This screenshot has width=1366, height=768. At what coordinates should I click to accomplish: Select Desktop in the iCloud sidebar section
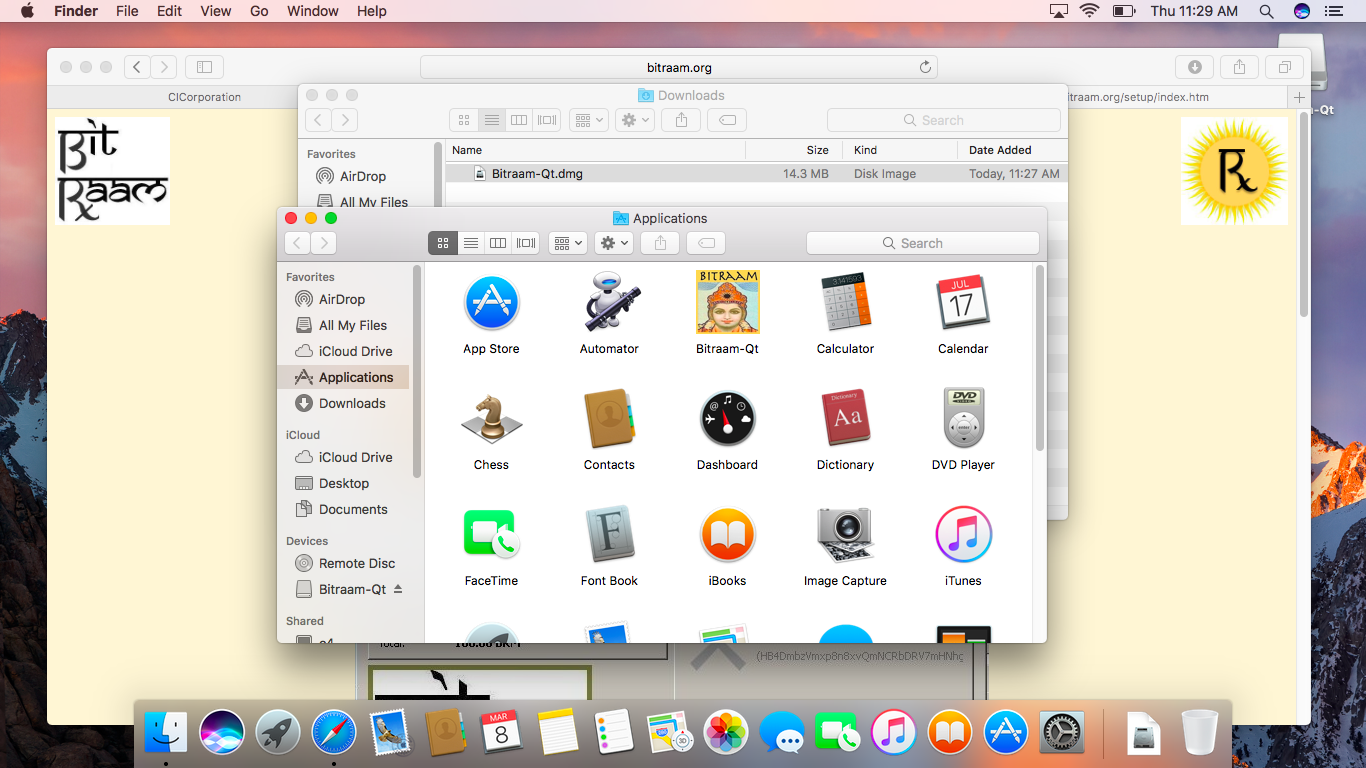point(344,483)
